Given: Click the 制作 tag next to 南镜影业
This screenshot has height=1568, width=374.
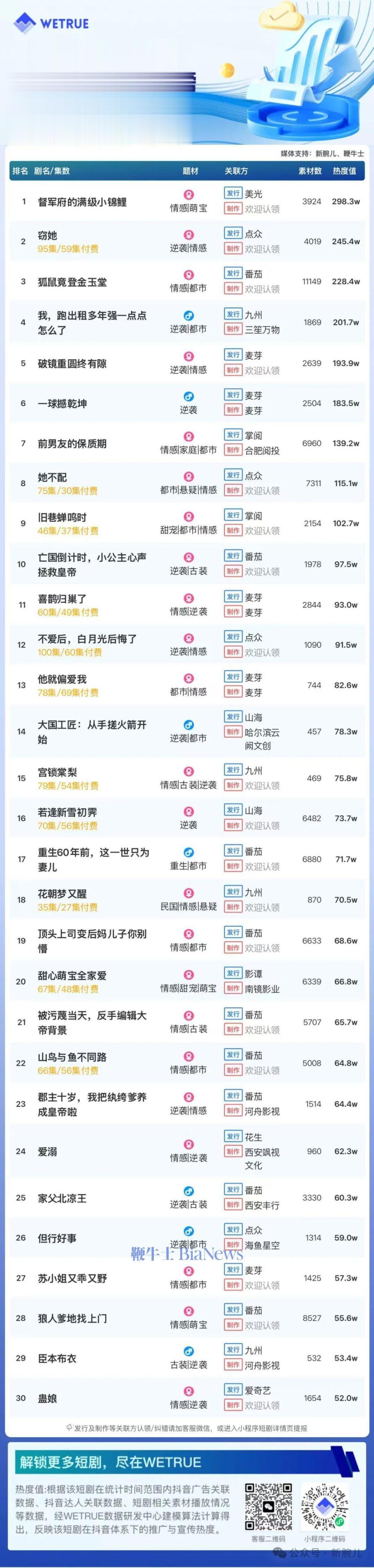Looking at the screenshot, I should [x=233, y=989].
